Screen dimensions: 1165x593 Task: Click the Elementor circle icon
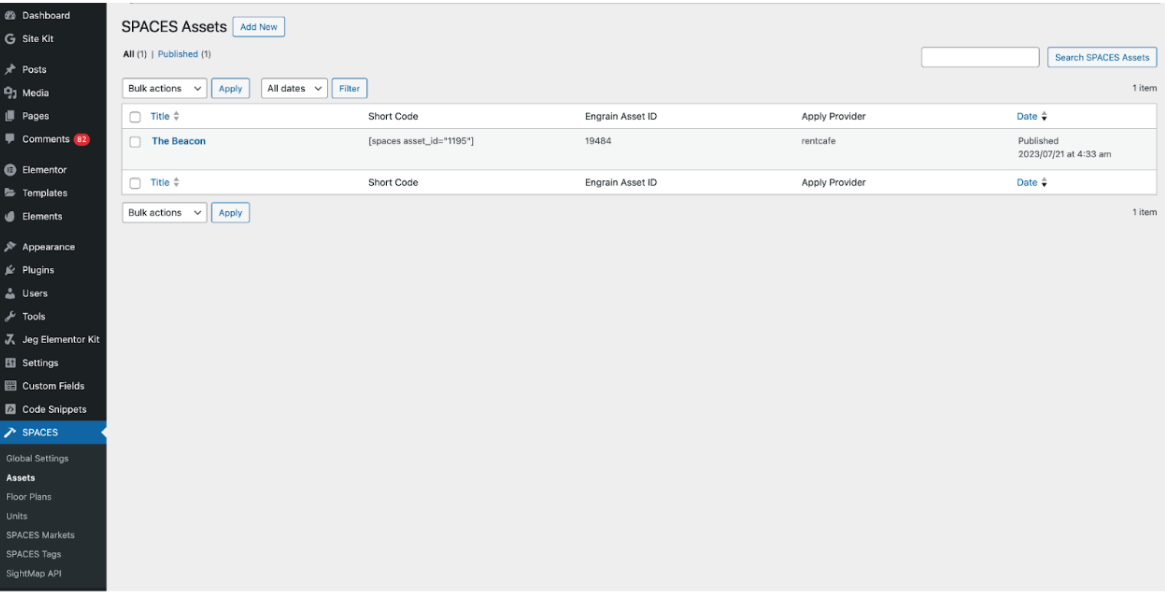(x=10, y=169)
